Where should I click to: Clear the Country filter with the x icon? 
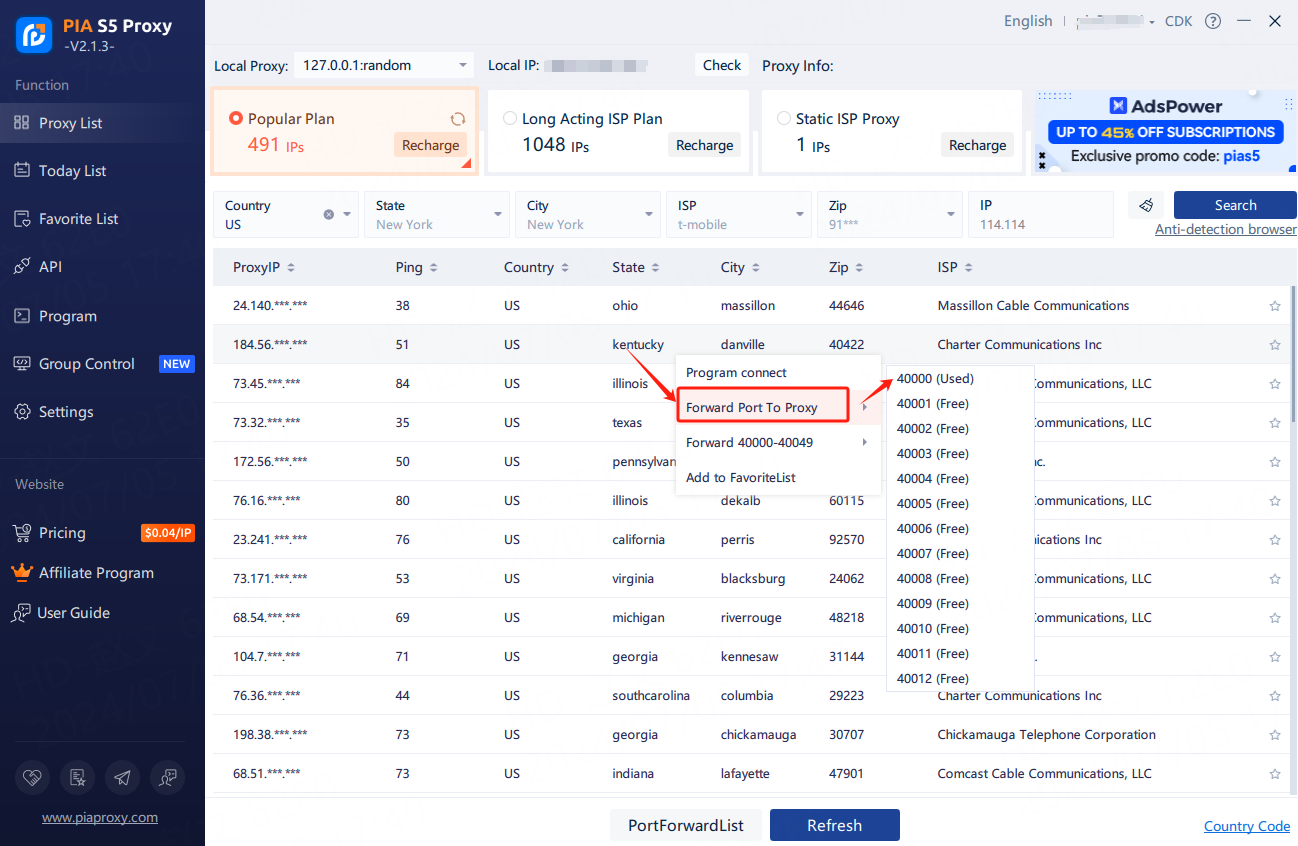[x=329, y=214]
